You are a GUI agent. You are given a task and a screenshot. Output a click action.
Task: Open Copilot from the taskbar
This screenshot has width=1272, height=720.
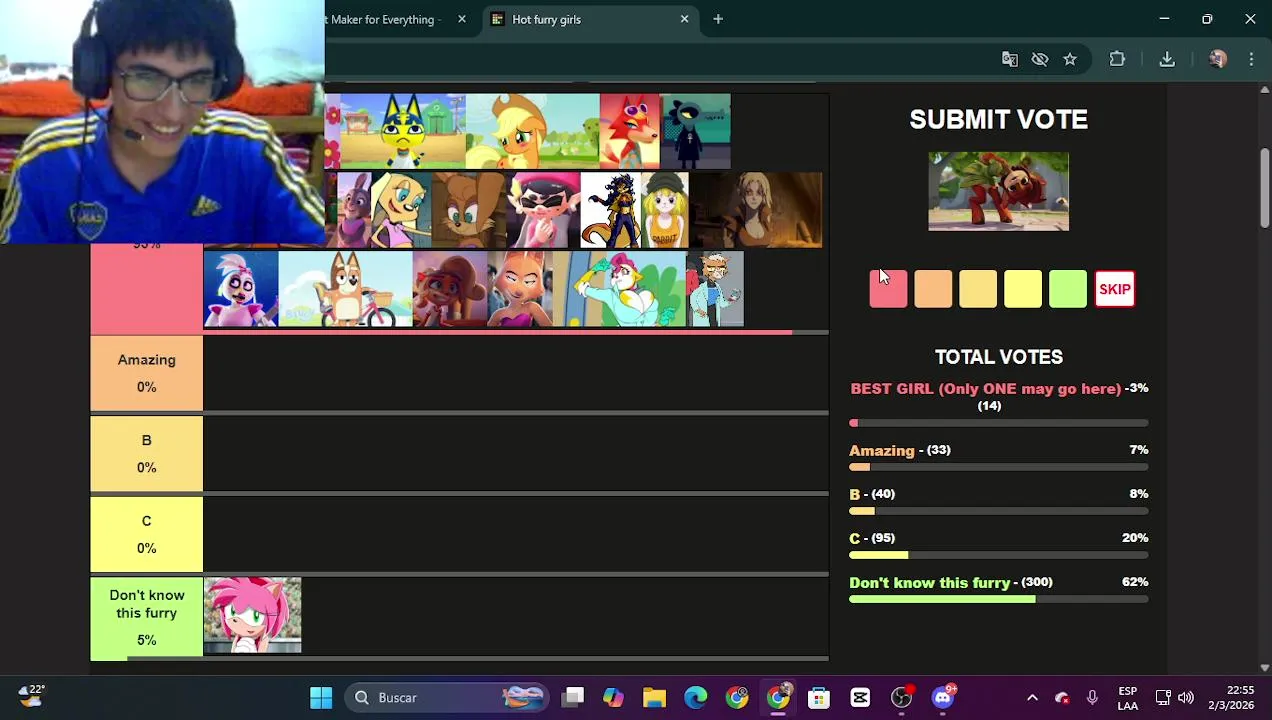click(613, 697)
